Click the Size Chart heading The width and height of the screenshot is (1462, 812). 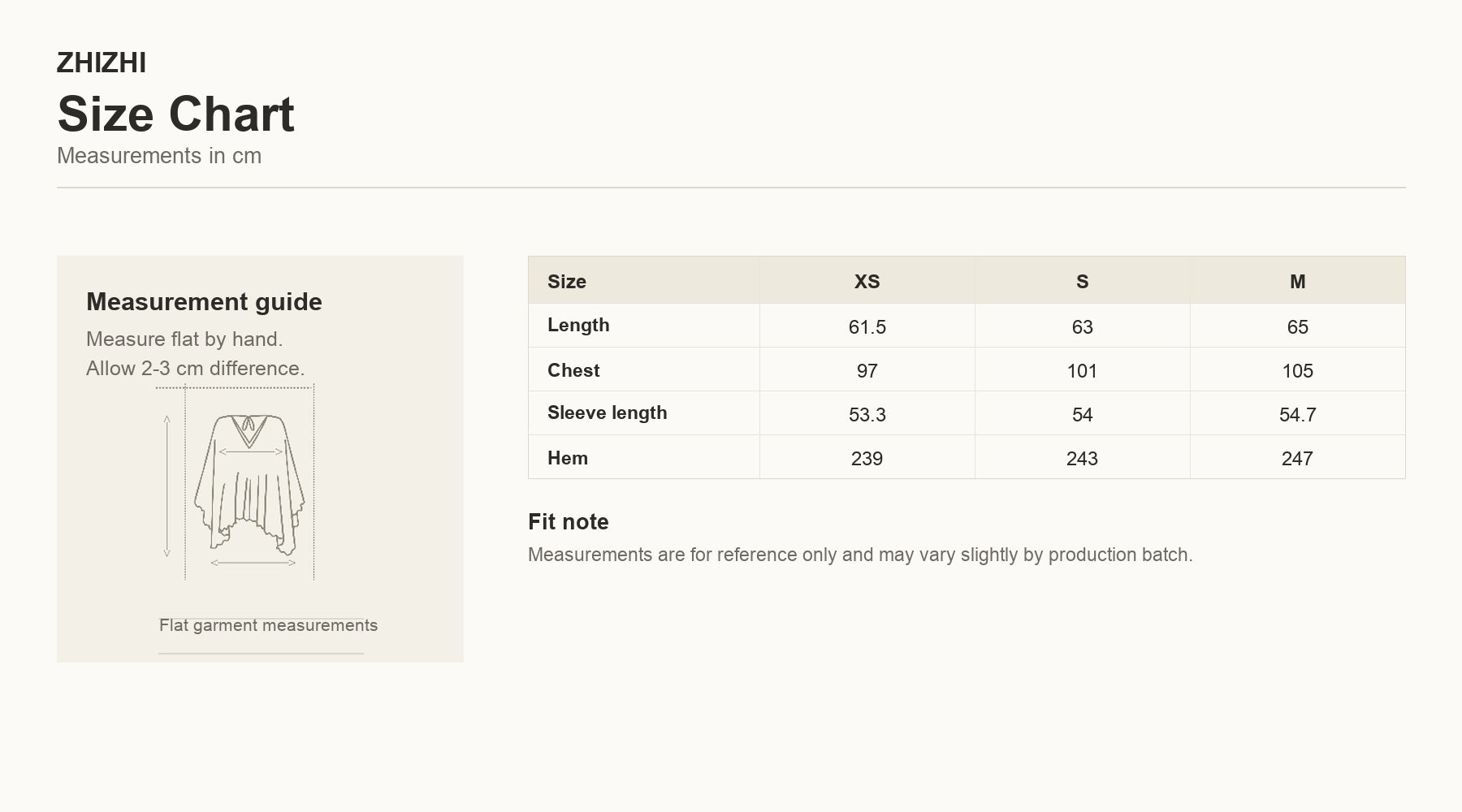click(175, 114)
